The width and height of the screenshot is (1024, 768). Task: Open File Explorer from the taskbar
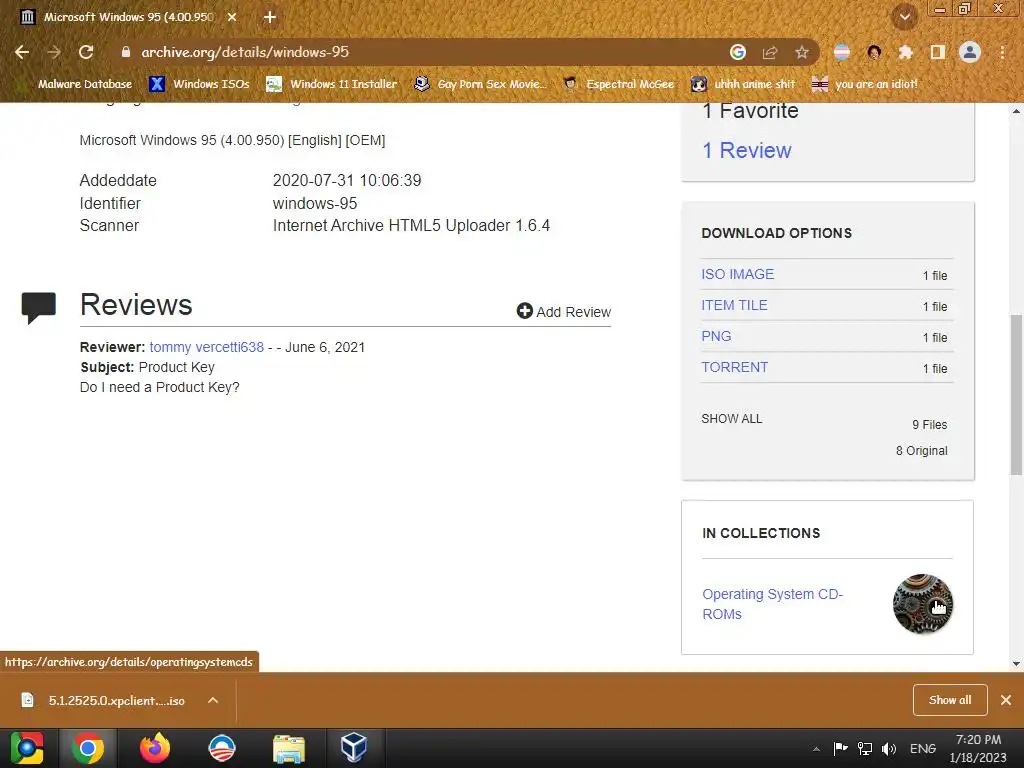click(x=288, y=748)
